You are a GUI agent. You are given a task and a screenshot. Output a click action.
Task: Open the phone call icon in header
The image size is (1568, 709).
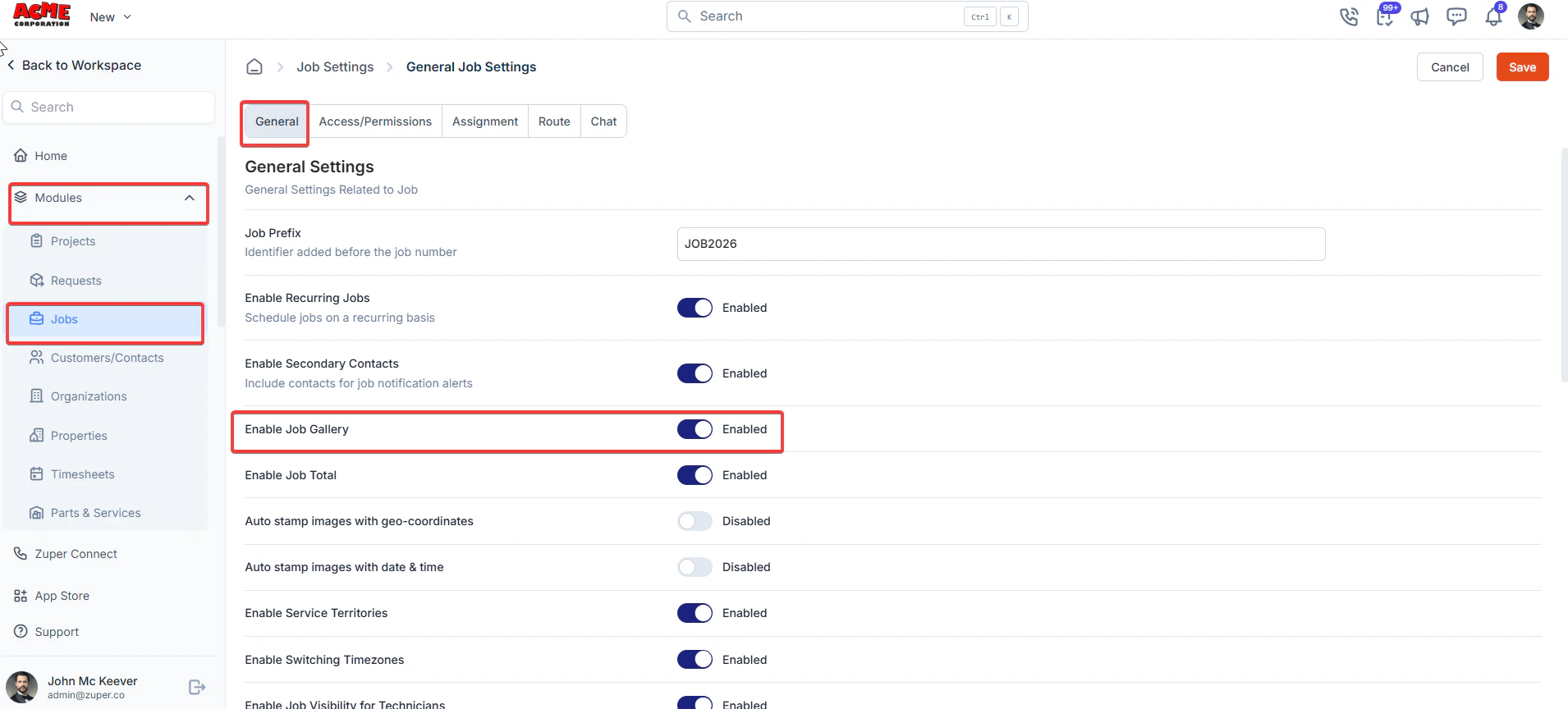click(1349, 16)
